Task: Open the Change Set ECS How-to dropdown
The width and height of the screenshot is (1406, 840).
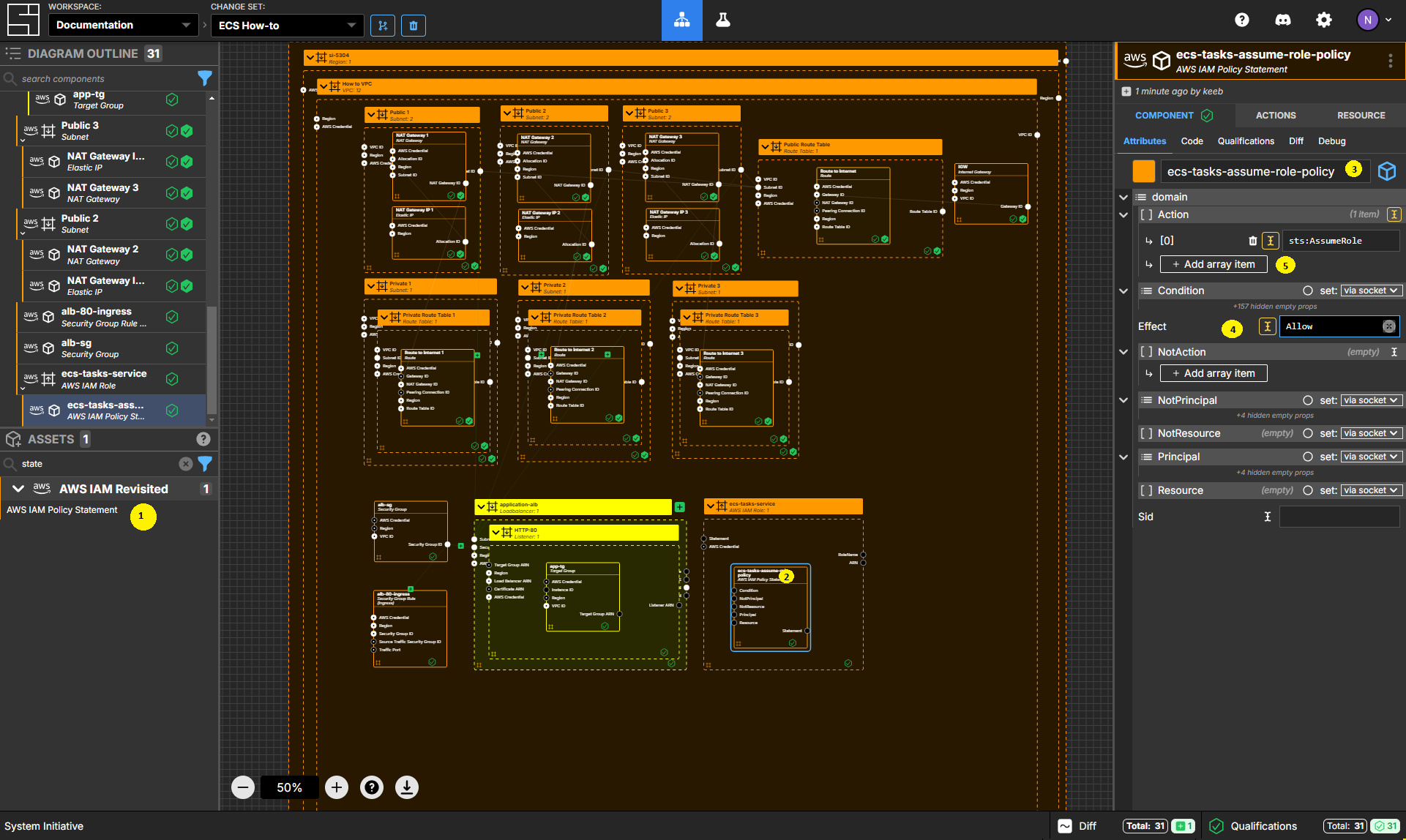Action: pyautogui.click(x=287, y=26)
